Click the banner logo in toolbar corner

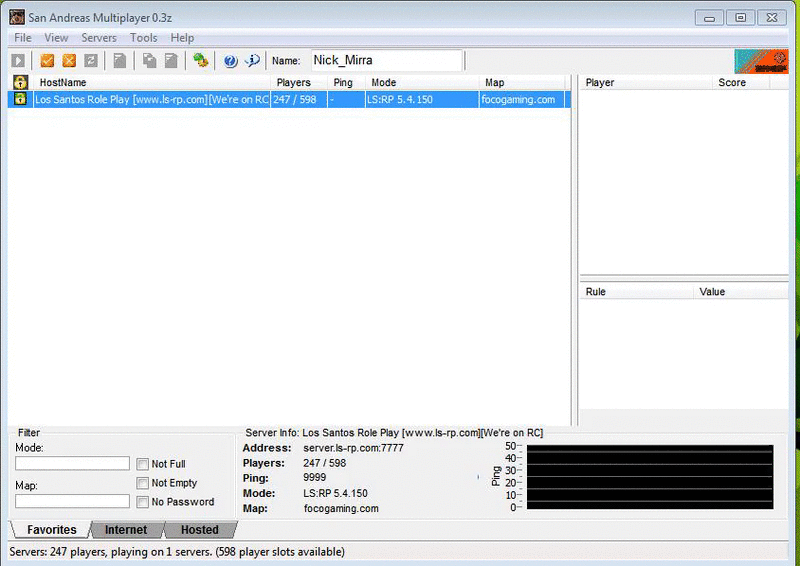[761, 61]
